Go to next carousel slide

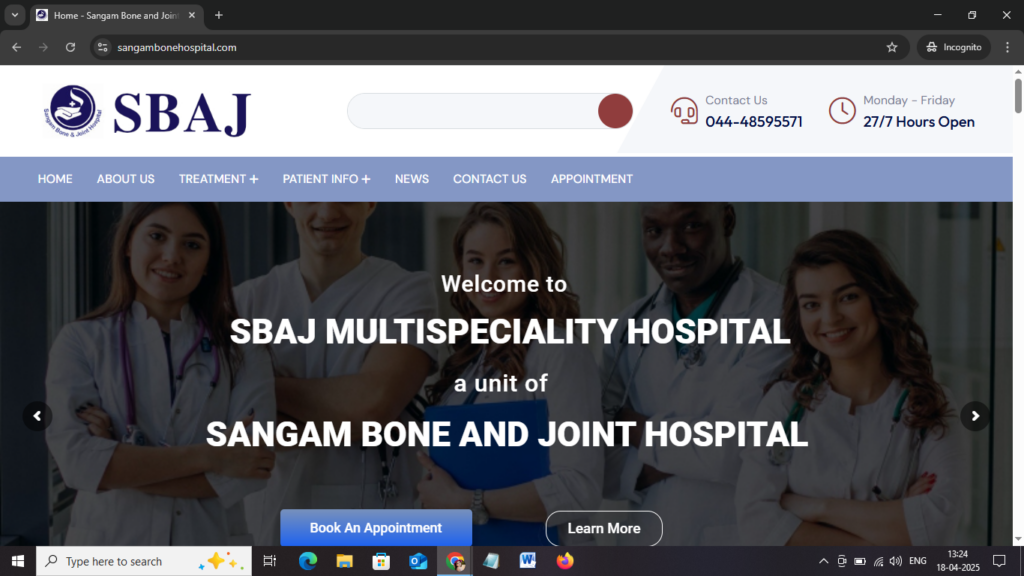click(975, 416)
